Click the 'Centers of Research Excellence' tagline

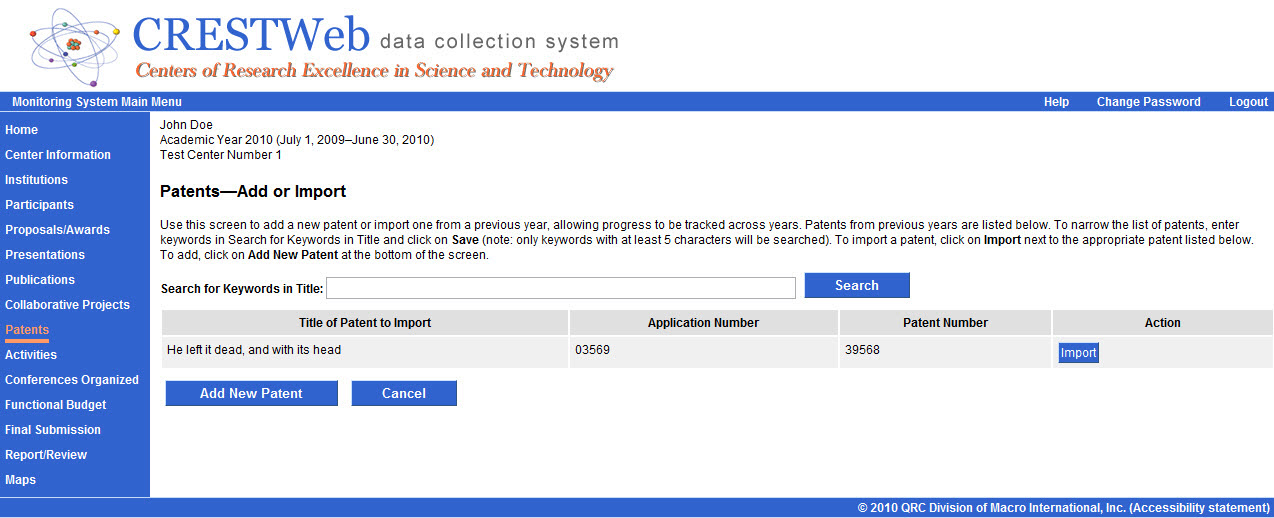373,71
